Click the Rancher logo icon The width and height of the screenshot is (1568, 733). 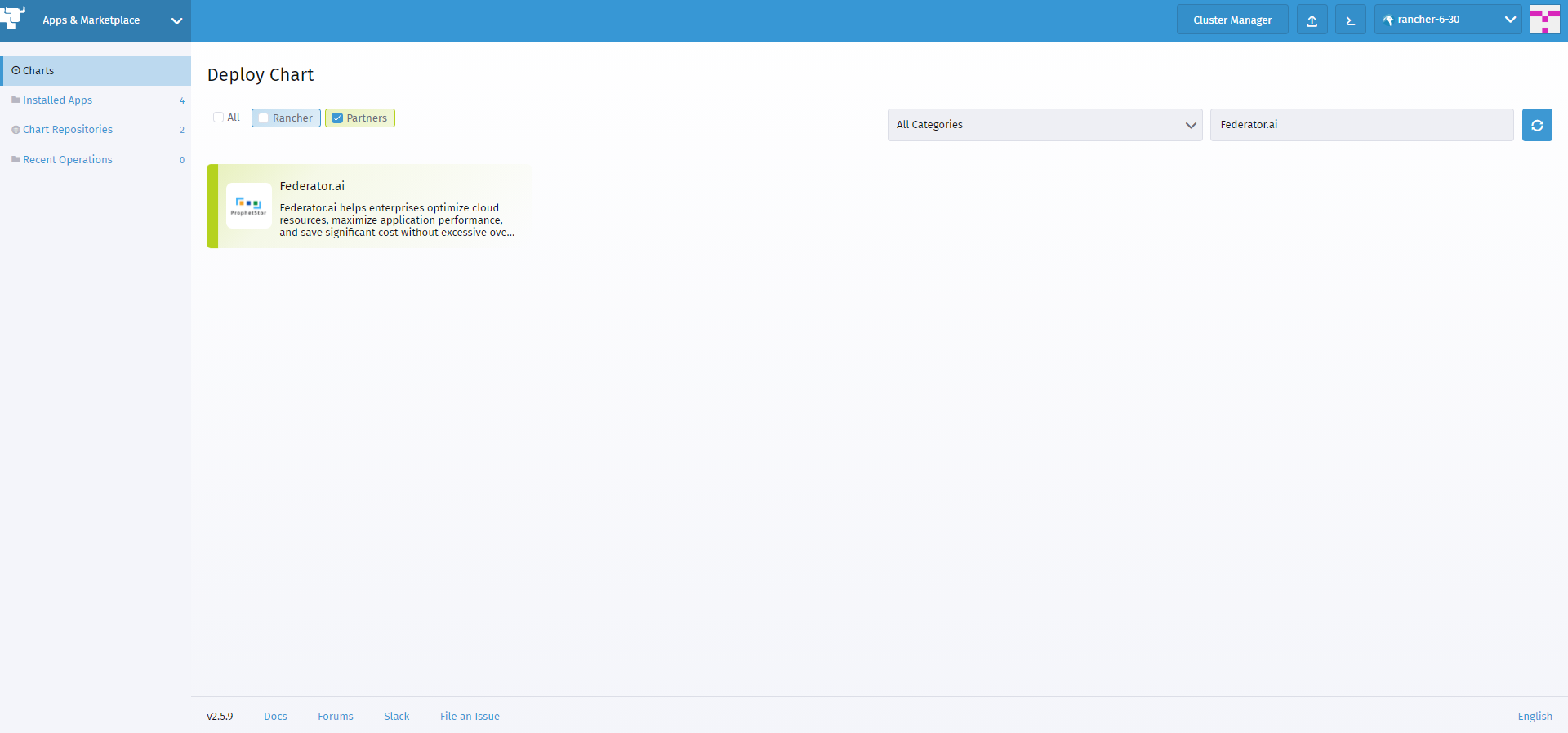[x=13, y=18]
